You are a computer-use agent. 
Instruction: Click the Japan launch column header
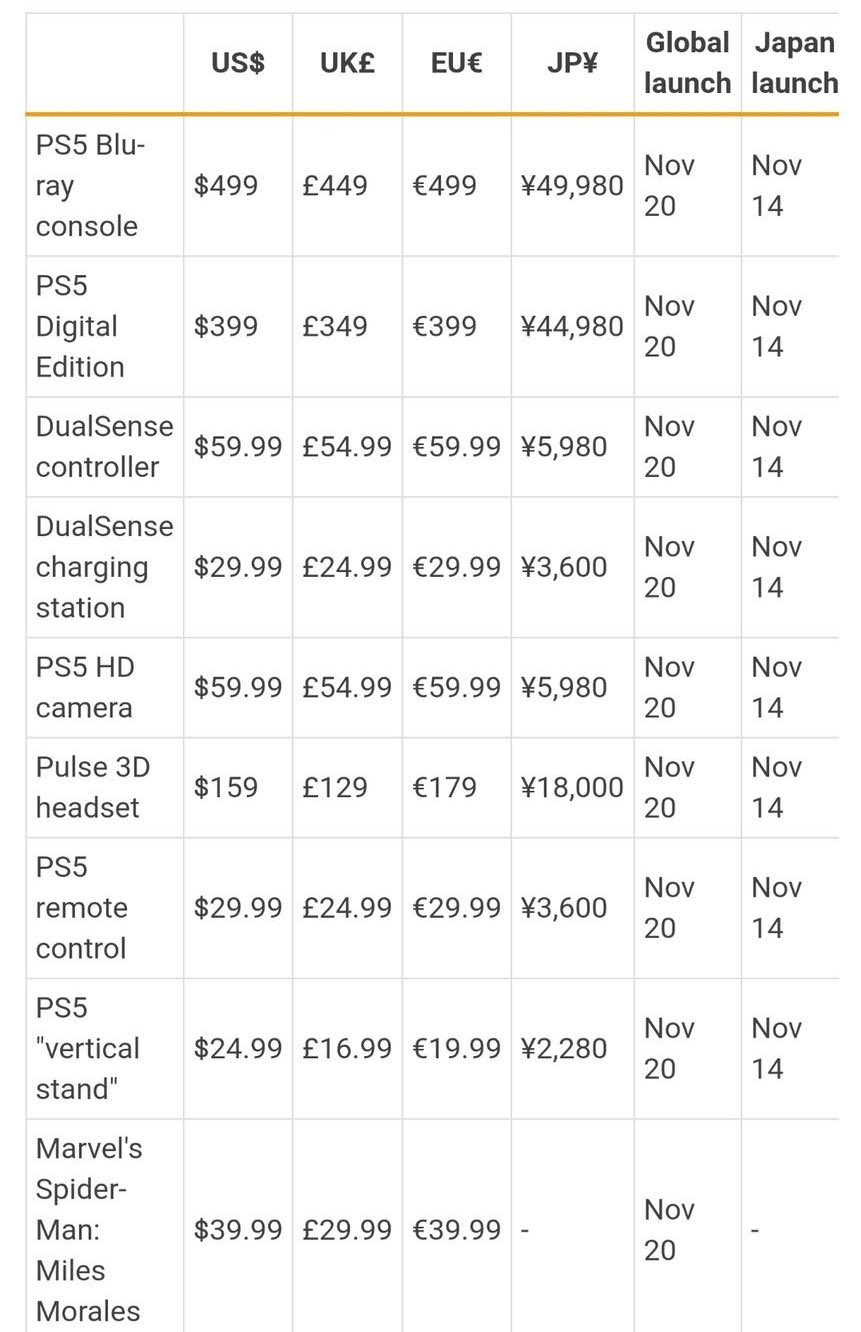(794, 63)
